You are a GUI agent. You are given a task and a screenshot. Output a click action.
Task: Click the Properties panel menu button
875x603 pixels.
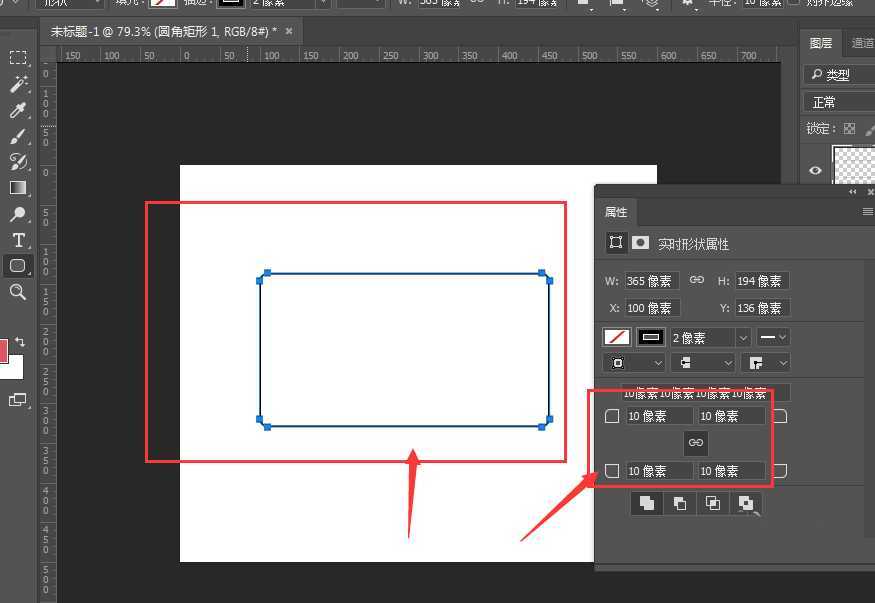[866, 211]
